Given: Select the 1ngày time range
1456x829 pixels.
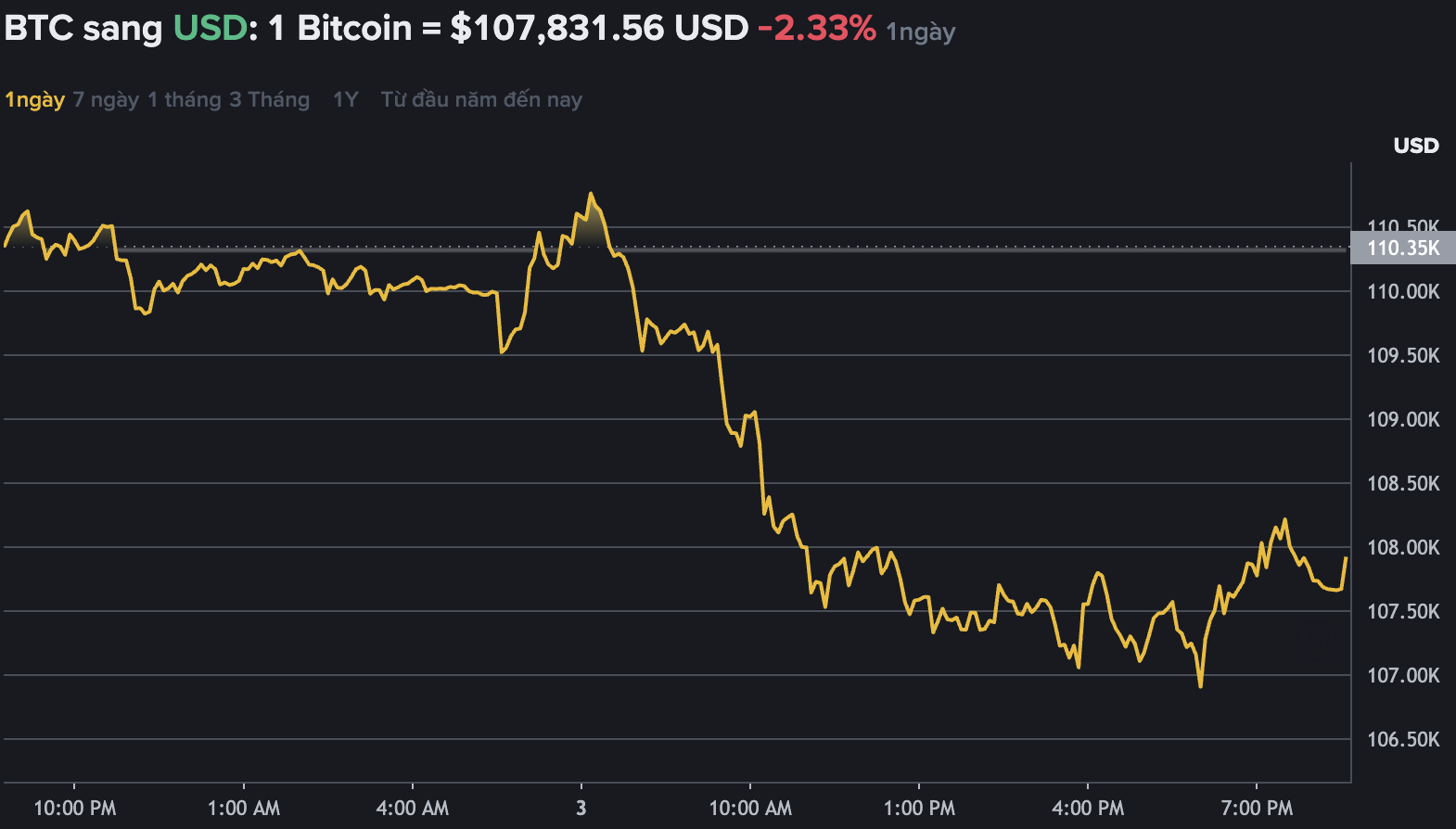Looking at the screenshot, I should click(34, 99).
